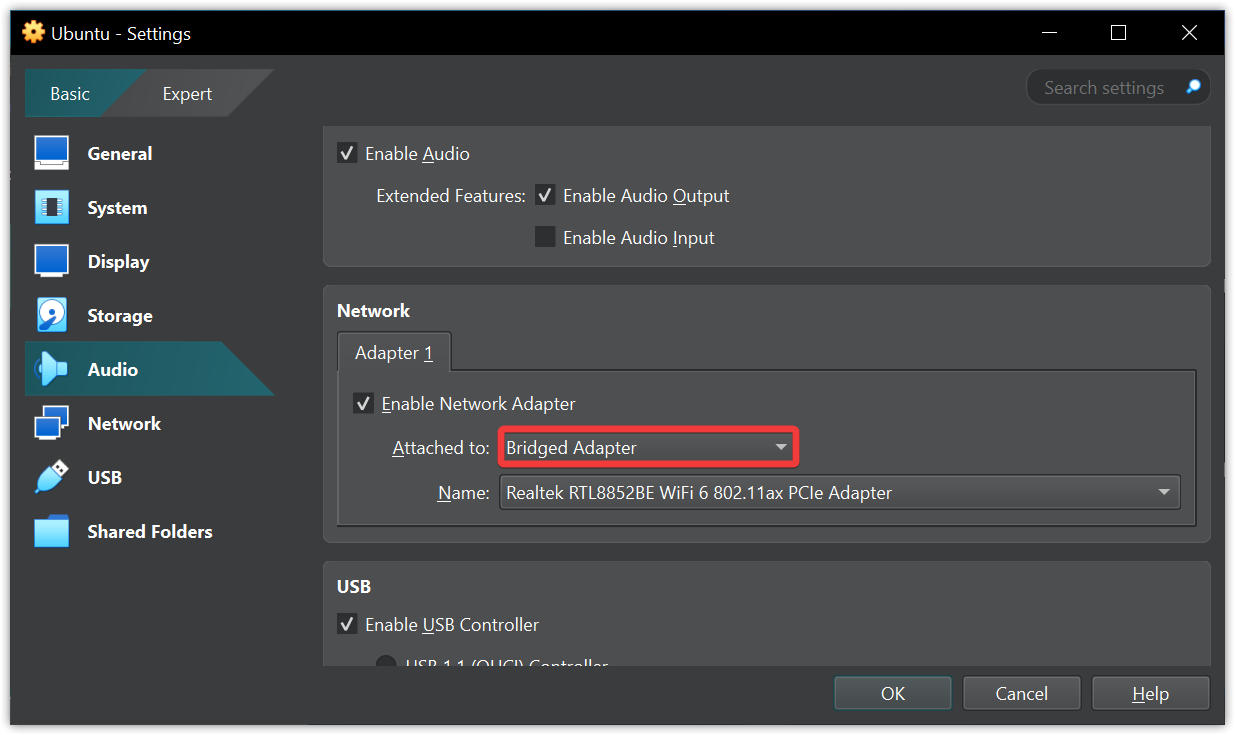Switch to the Basic mode tab
The height and width of the screenshot is (735, 1235).
(70, 94)
